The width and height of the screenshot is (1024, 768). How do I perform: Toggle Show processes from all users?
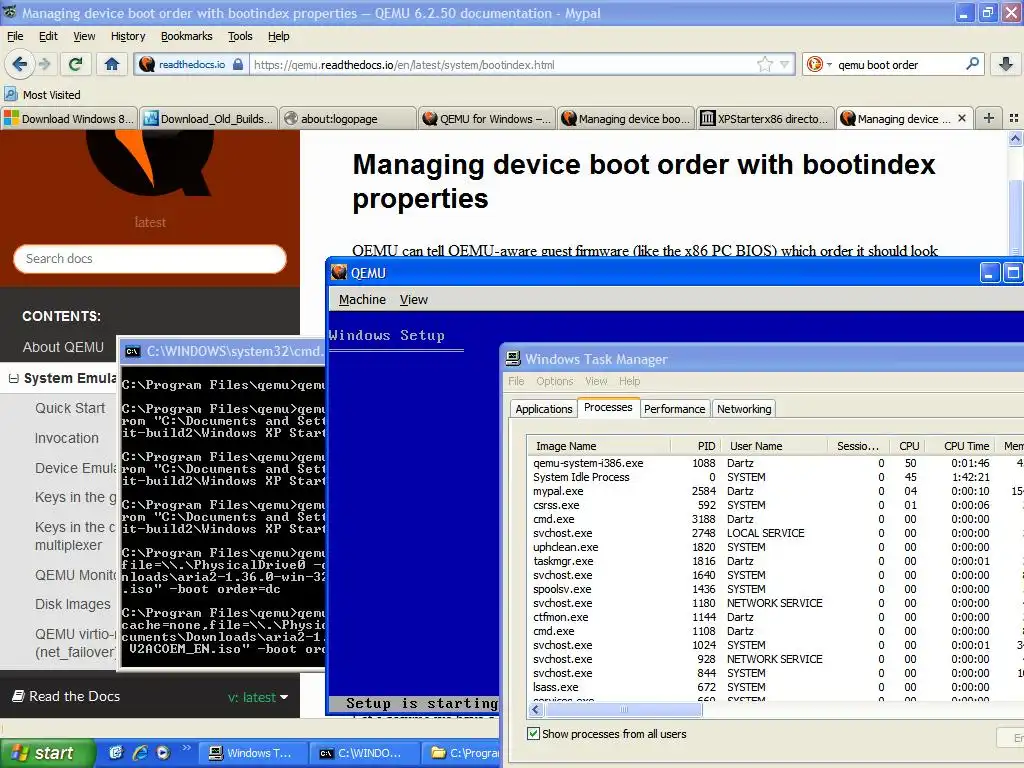click(534, 733)
